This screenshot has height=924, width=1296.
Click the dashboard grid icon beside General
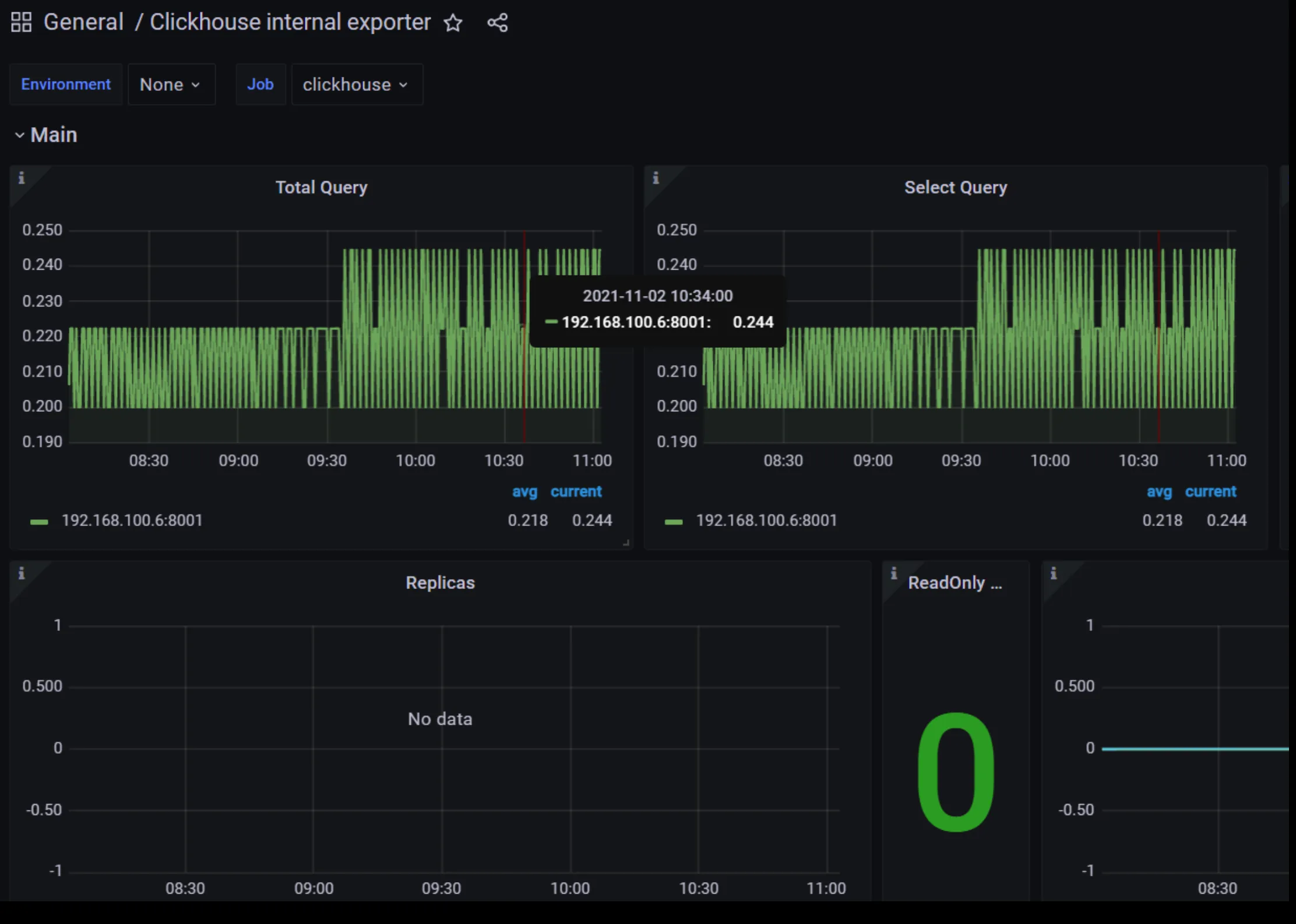(x=21, y=22)
